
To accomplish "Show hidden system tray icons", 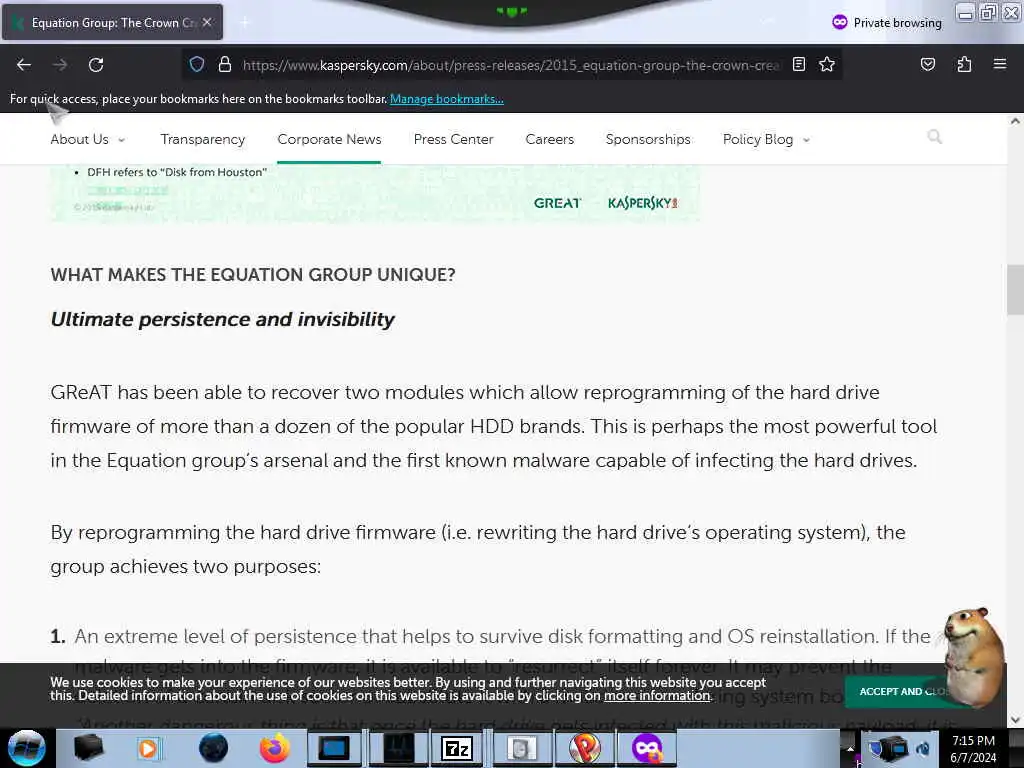I will (850, 748).
